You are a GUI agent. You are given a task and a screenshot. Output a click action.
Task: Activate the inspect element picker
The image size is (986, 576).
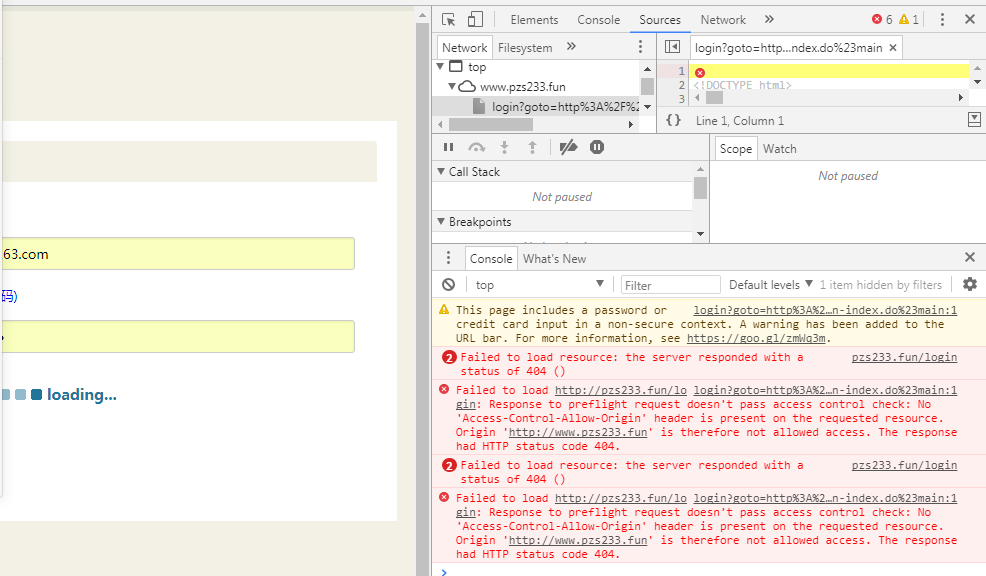[449, 19]
